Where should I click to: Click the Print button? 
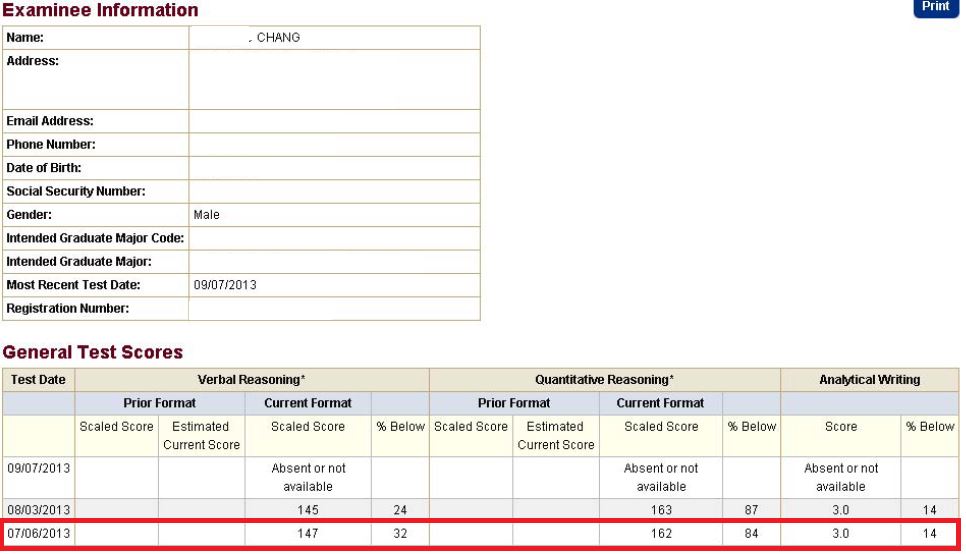pyautogui.click(x=935, y=7)
